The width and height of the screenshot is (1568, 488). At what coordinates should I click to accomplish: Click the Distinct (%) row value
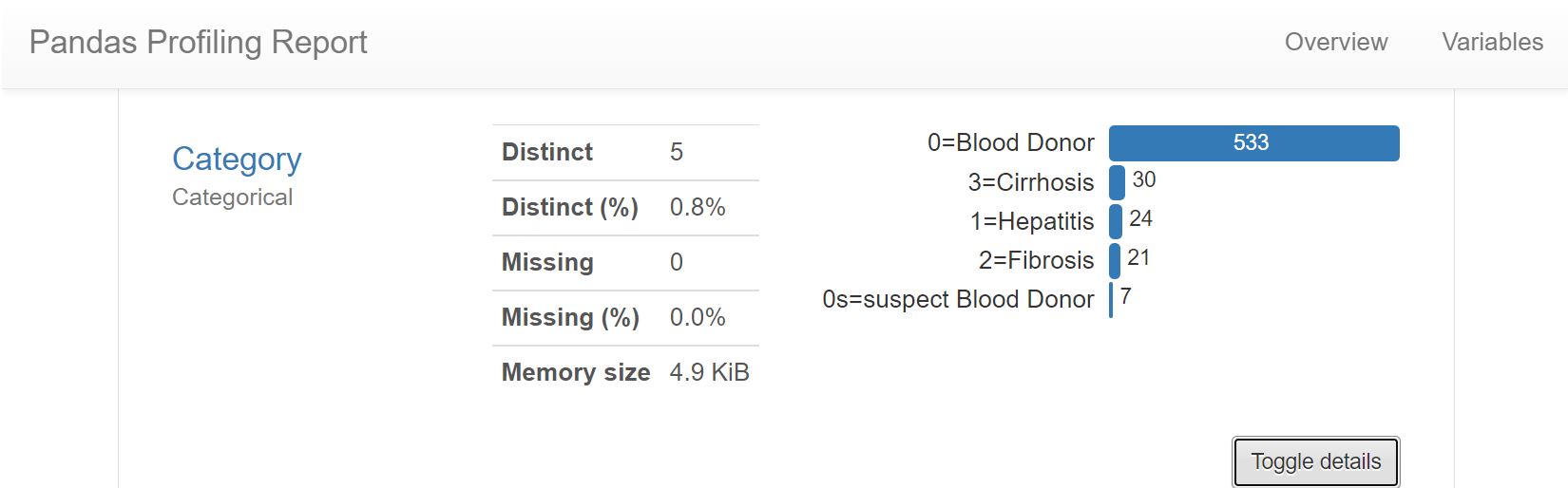tap(698, 207)
